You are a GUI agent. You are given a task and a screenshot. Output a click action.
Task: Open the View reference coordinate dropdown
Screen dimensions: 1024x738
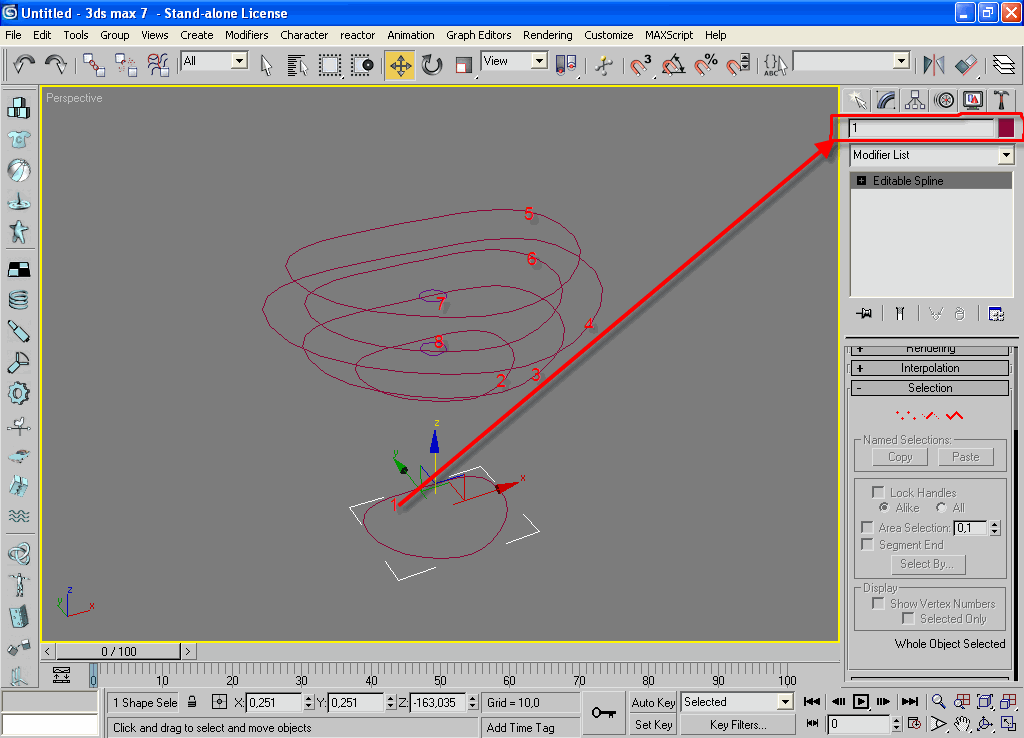point(514,62)
